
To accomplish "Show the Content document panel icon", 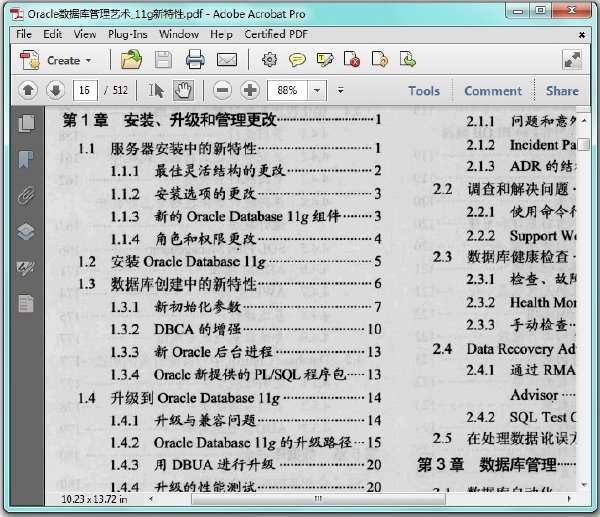I will (26, 304).
